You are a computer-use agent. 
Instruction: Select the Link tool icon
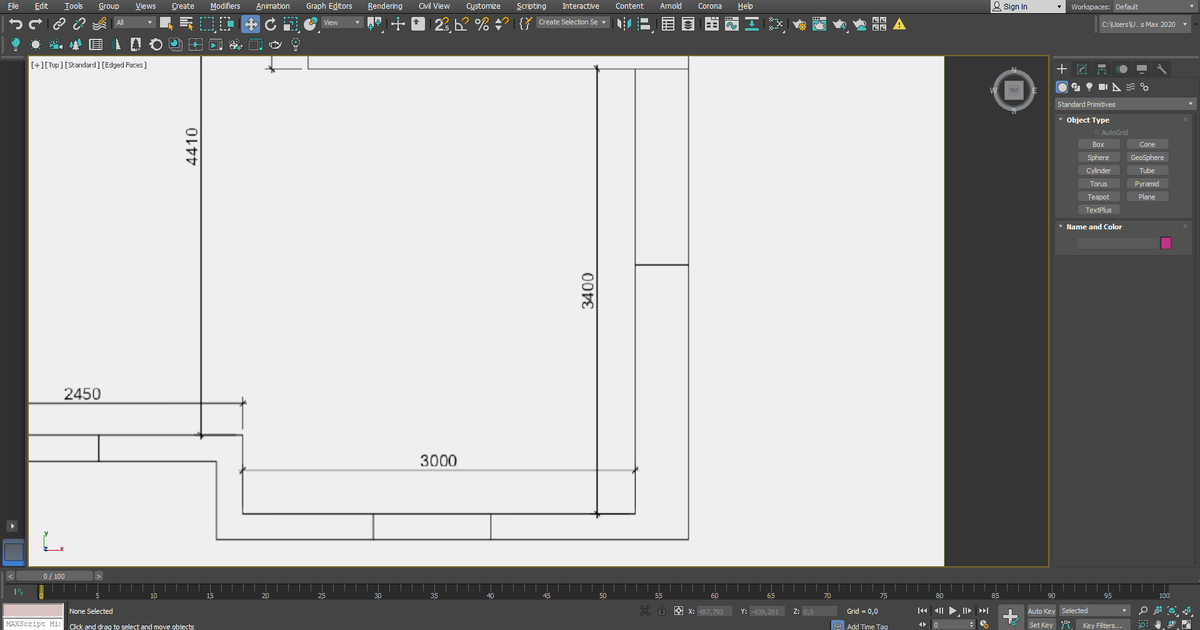pos(59,24)
